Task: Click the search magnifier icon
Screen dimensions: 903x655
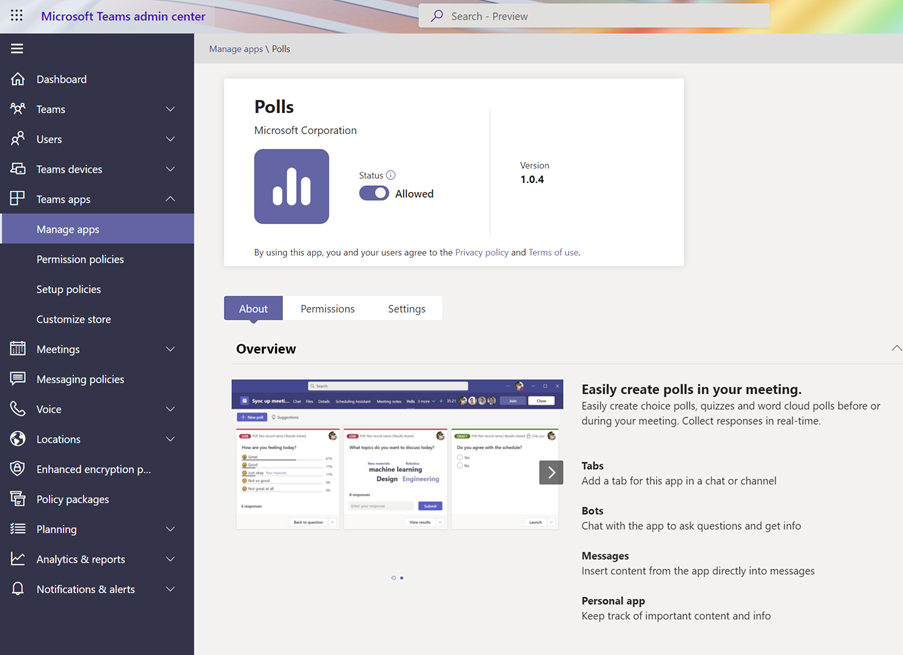Action: coord(437,16)
